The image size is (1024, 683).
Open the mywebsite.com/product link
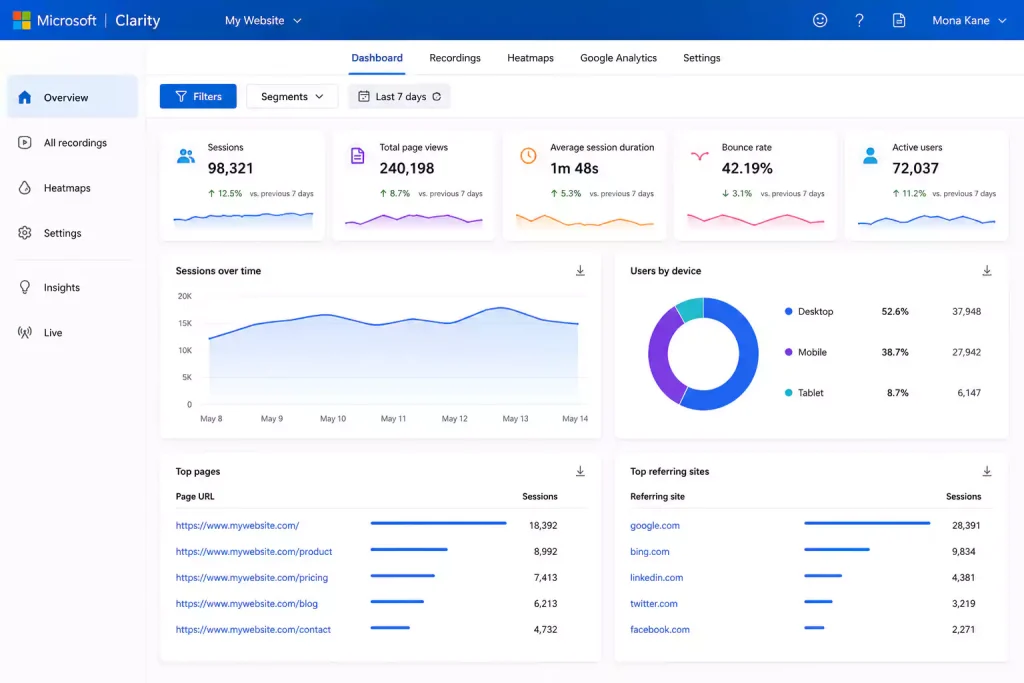point(253,551)
